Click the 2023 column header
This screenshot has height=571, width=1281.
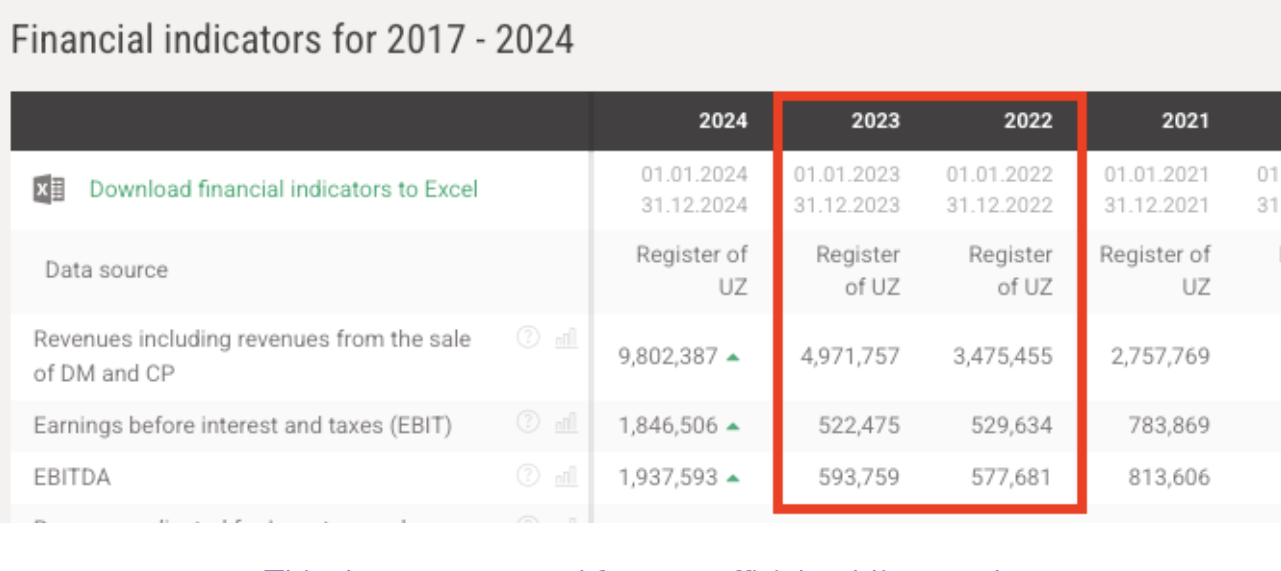click(x=875, y=121)
